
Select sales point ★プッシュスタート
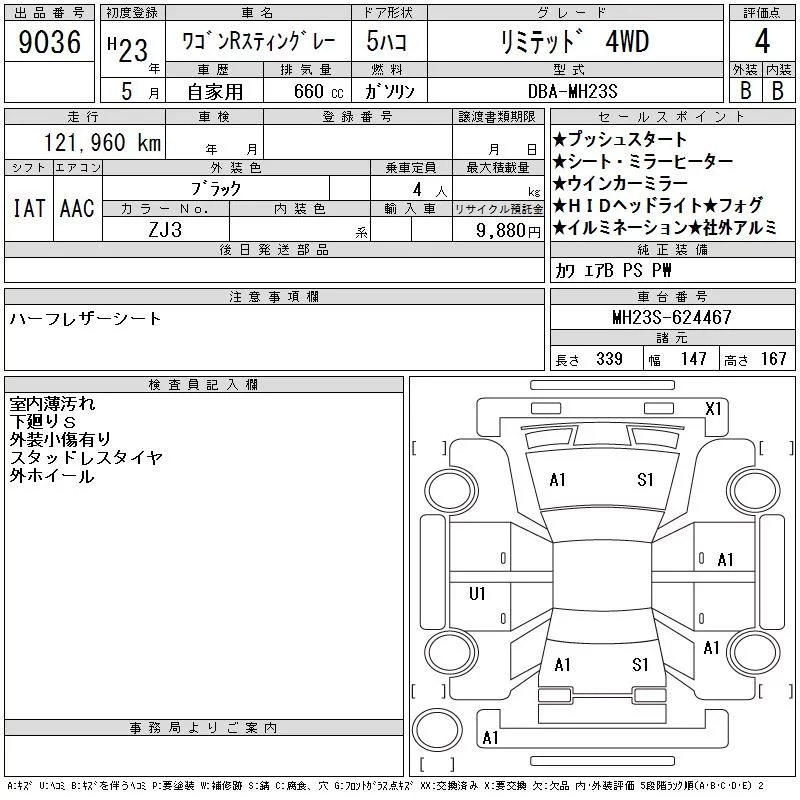click(x=620, y=139)
